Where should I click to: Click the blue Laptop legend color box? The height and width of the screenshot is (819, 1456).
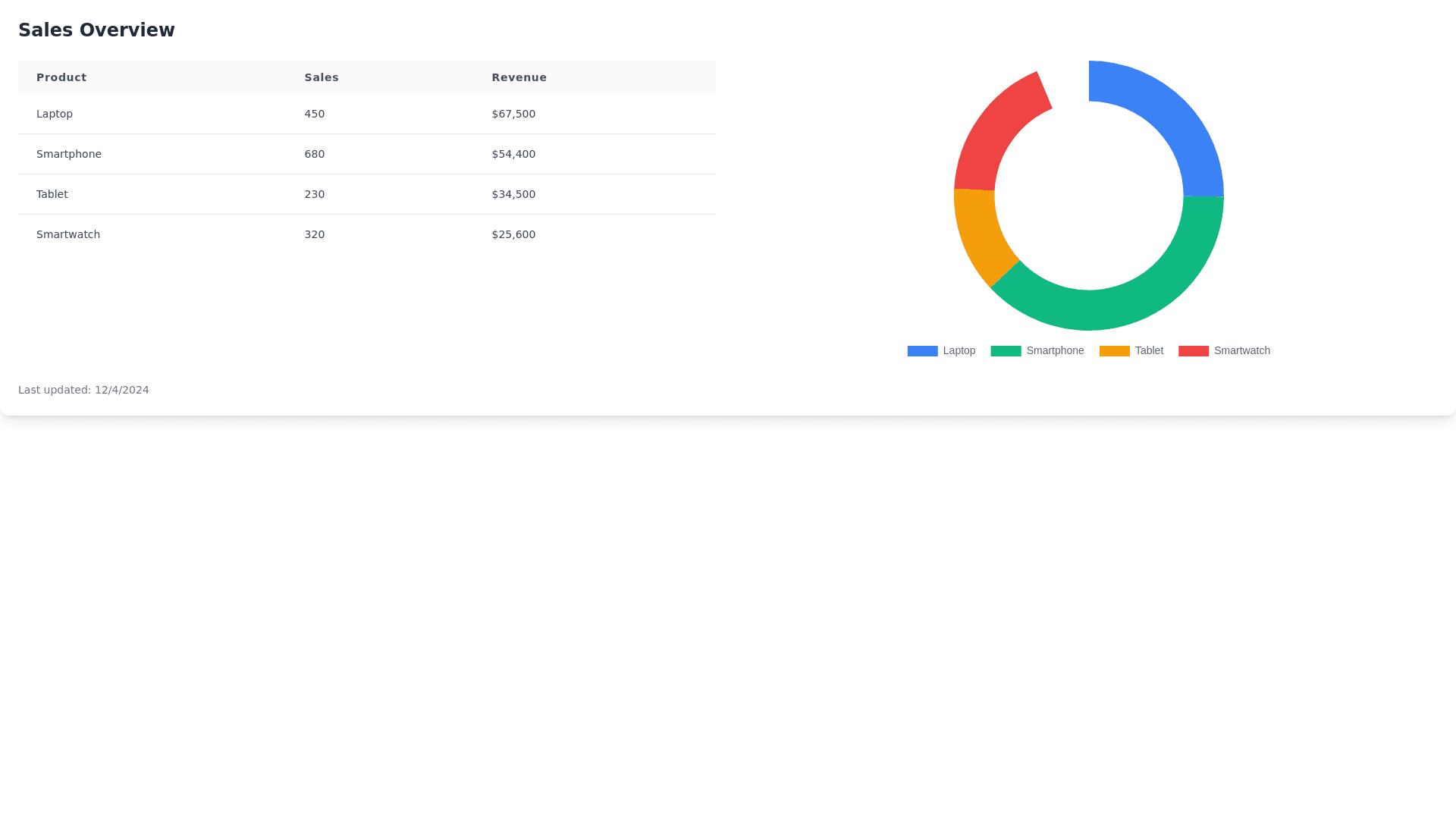pos(922,351)
